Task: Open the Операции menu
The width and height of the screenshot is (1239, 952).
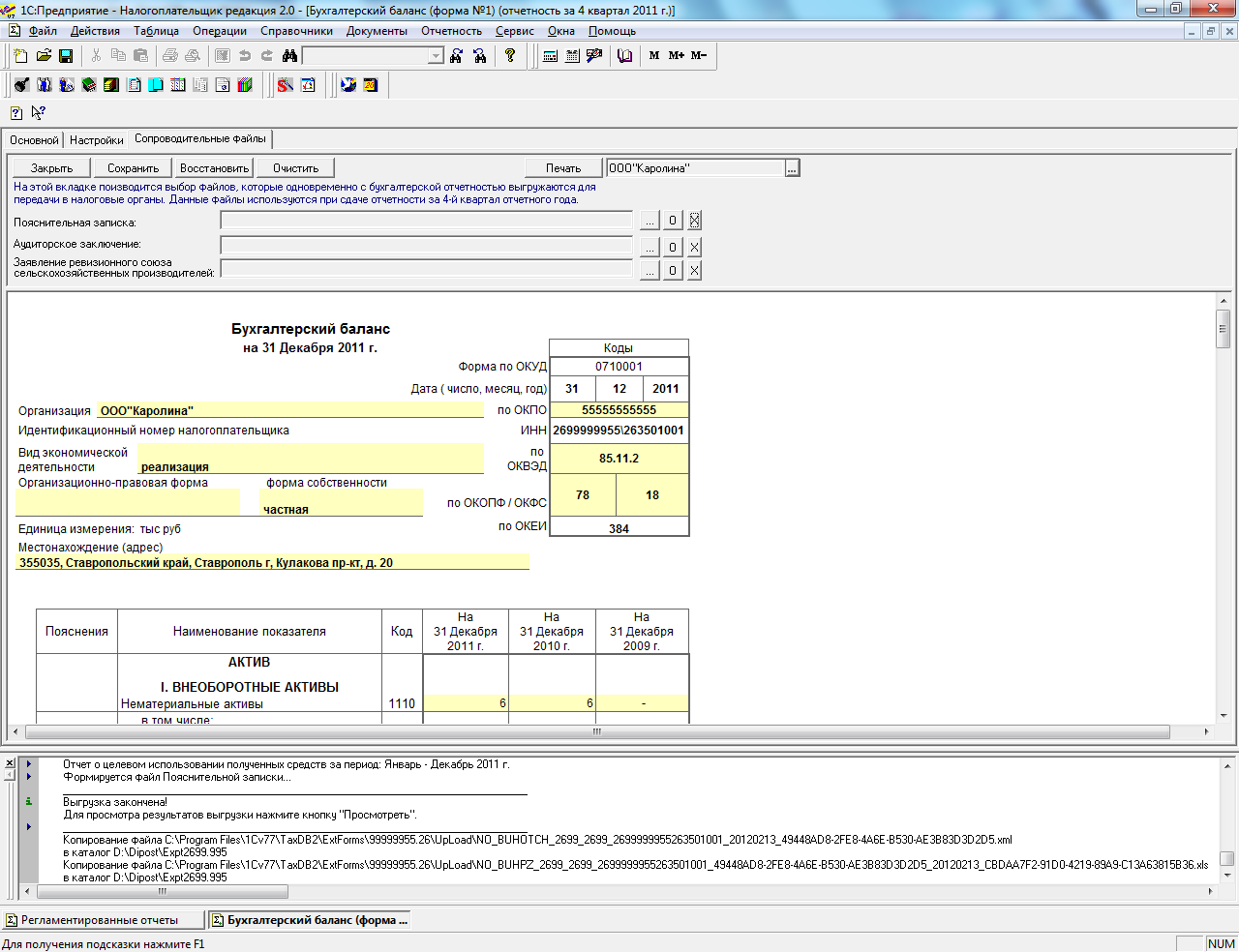Action: pyautogui.click(x=220, y=31)
